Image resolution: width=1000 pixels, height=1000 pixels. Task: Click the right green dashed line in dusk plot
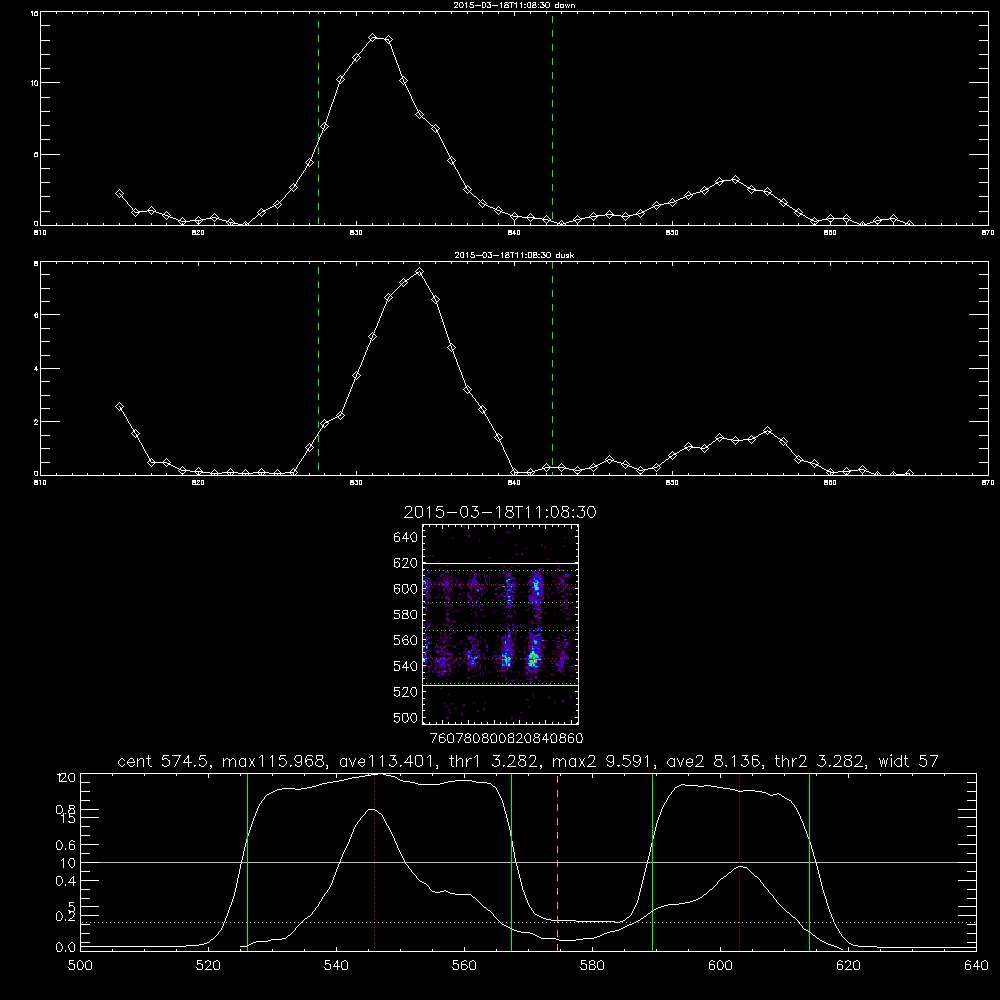coord(552,369)
